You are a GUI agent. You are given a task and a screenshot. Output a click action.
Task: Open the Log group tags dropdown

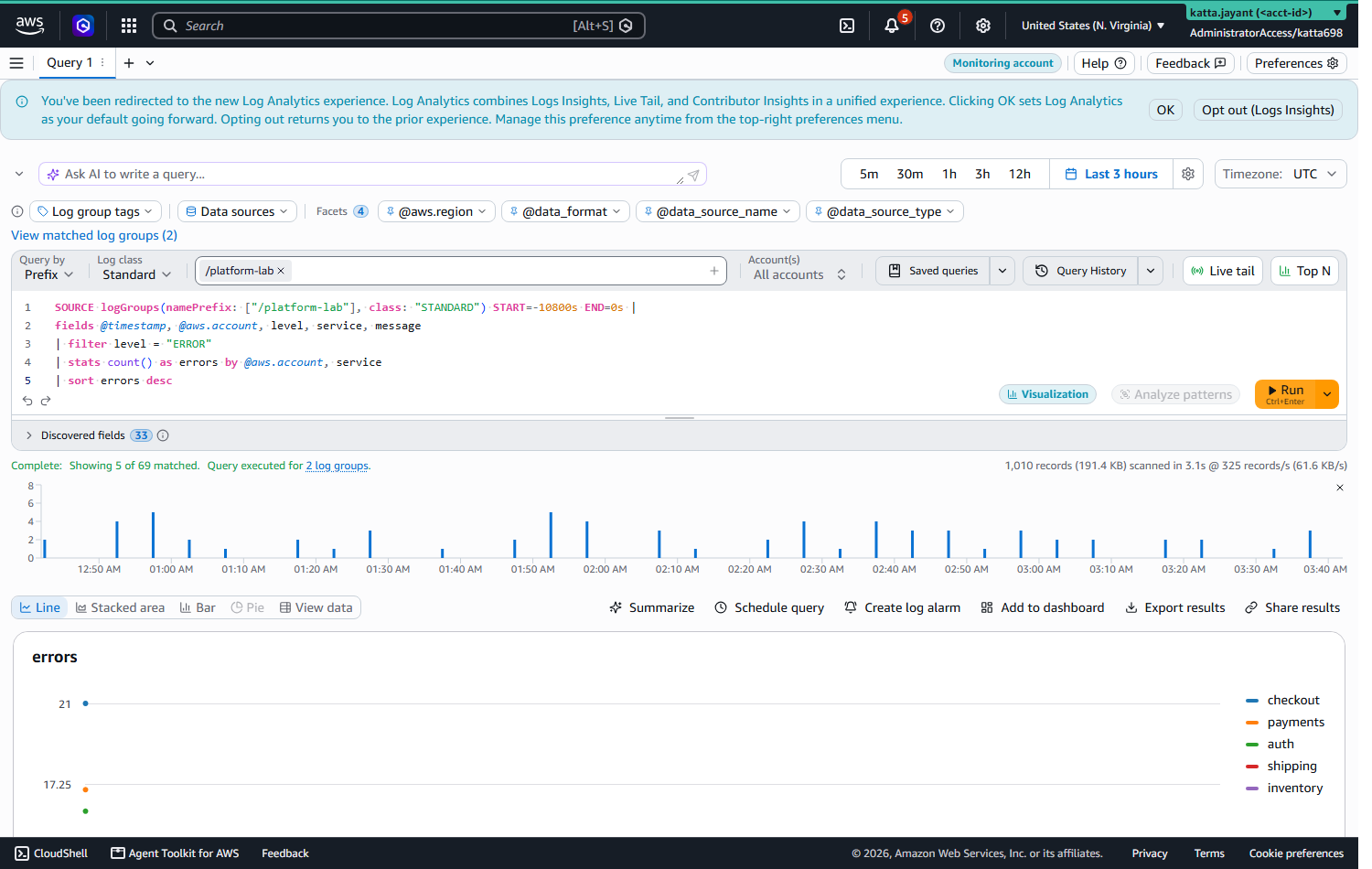(x=96, y=211)
